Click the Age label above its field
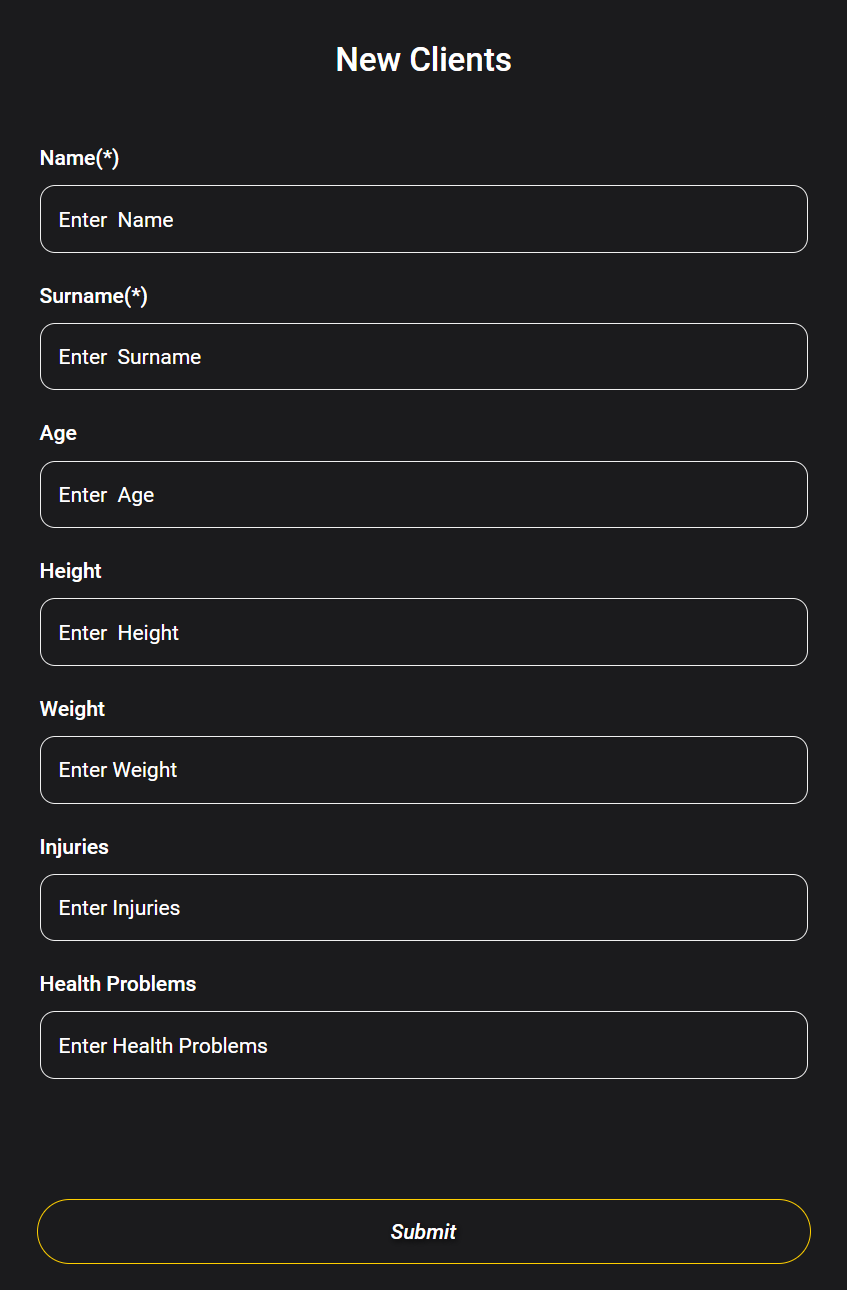This screenshot has height=1290, width=847. 58,433
